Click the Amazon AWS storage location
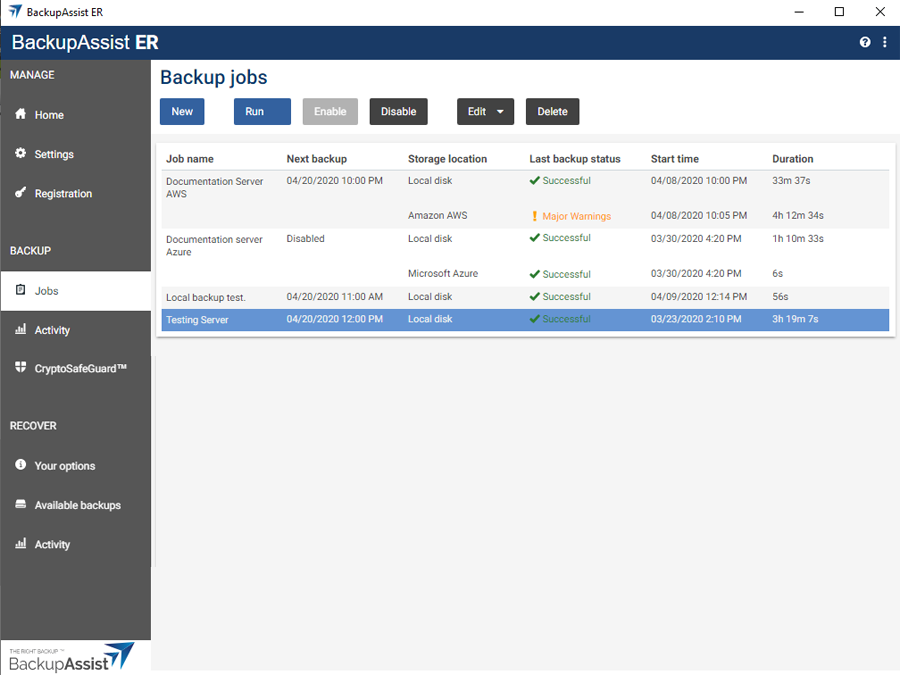 click(437, 216)
